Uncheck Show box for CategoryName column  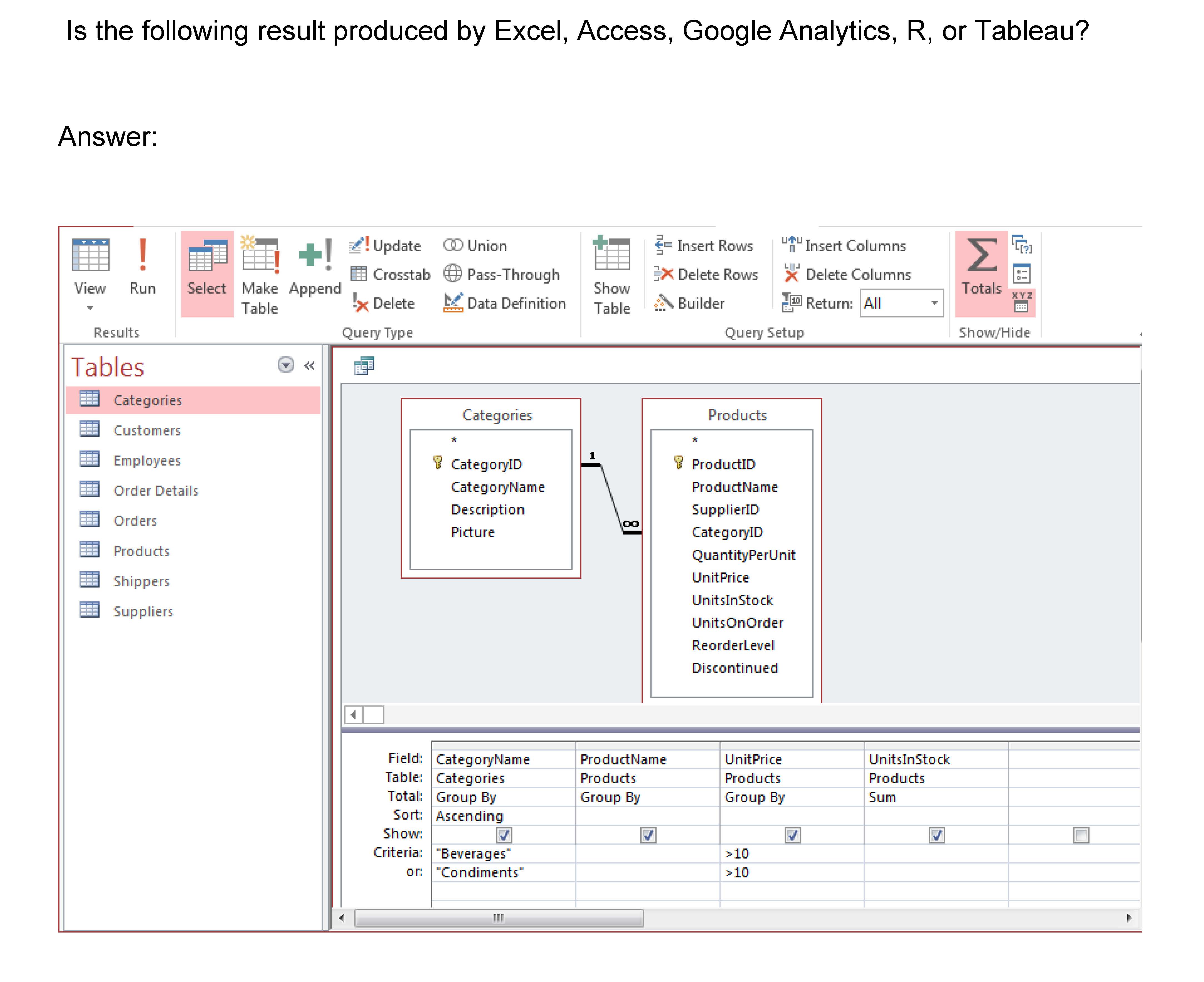(x=503, y=835)
